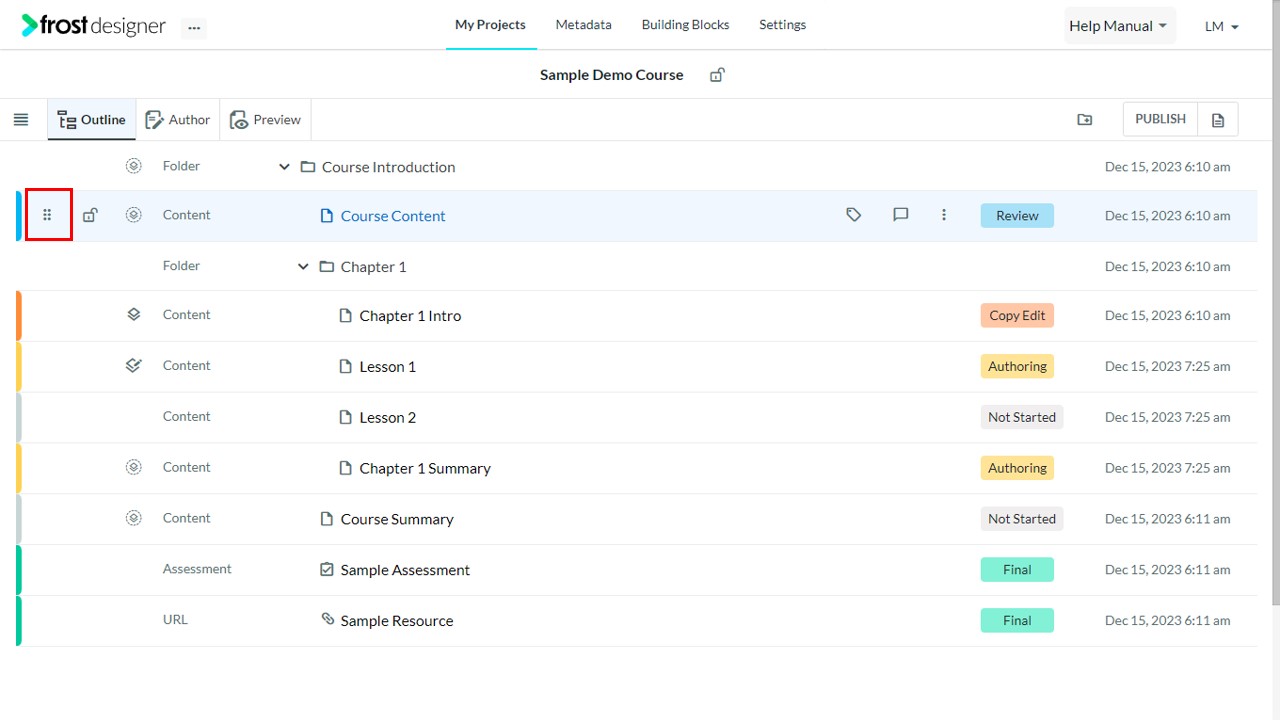Click the document icon right of Publish
This screenshot has width=1280, height=720.
(1218, 120)
